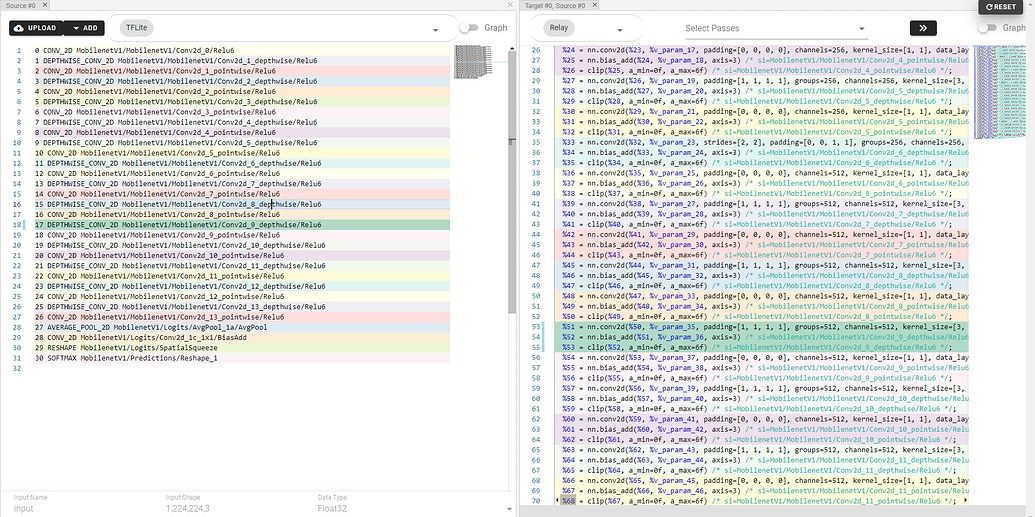Screen dimensions: 1035x517
Task: Switch to the Source #0 tab
Action: coord(19,6)
